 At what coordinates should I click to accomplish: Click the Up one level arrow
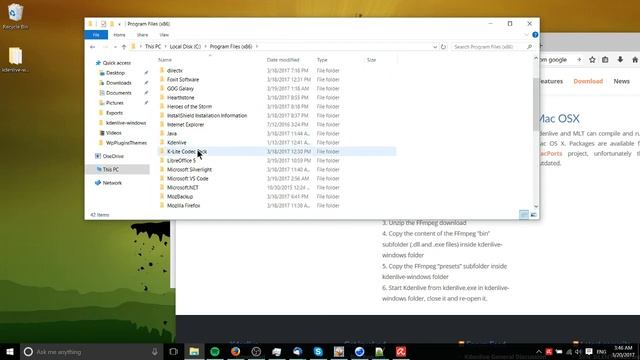point(124,47)
